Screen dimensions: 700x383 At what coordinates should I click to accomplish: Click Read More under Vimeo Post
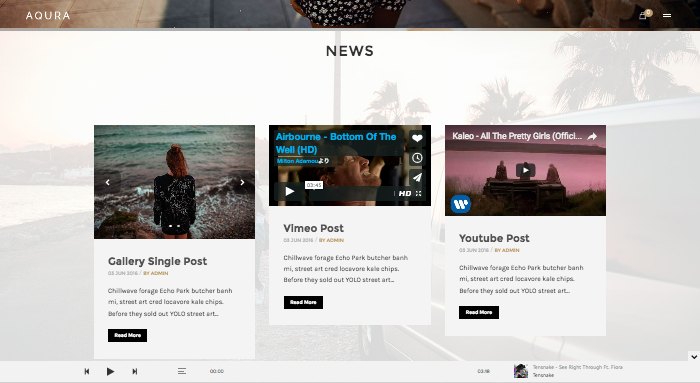pos(303,302)
